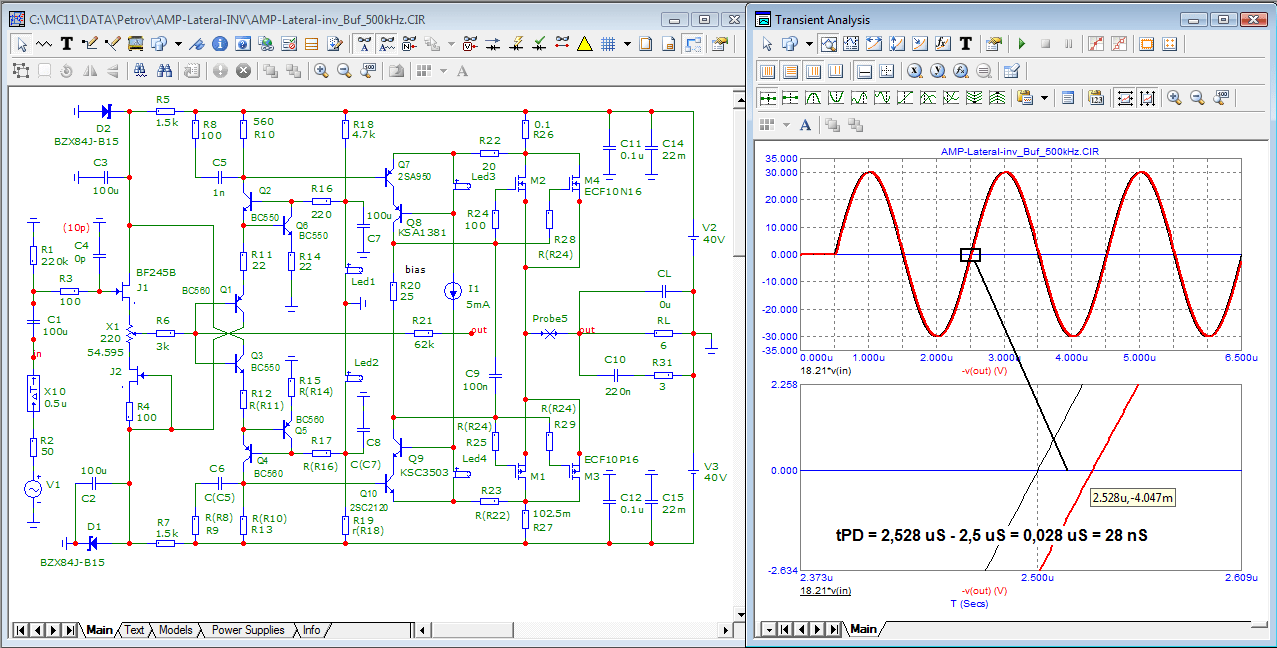1277x648 pixels.
Task: Click the Scale mode icon in Transient Analysis toolbar
Action: [829, 44]
